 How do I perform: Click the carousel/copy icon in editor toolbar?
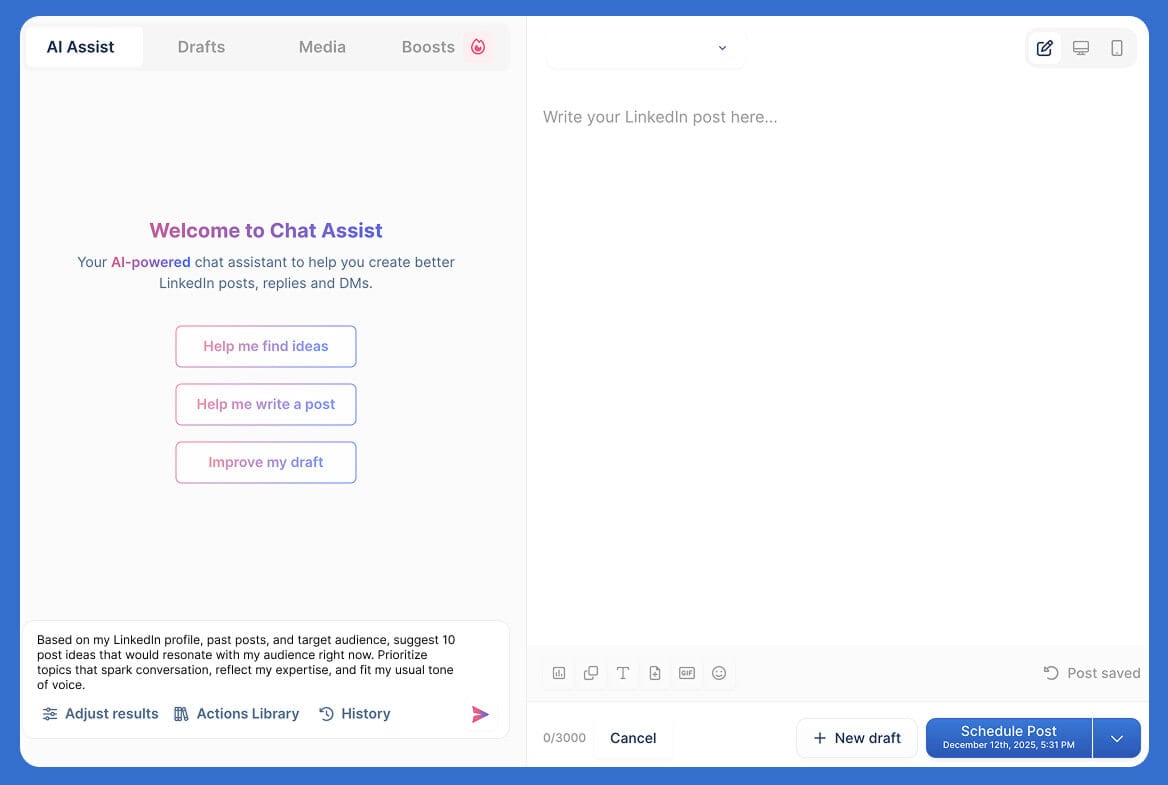tap(591, 673)
